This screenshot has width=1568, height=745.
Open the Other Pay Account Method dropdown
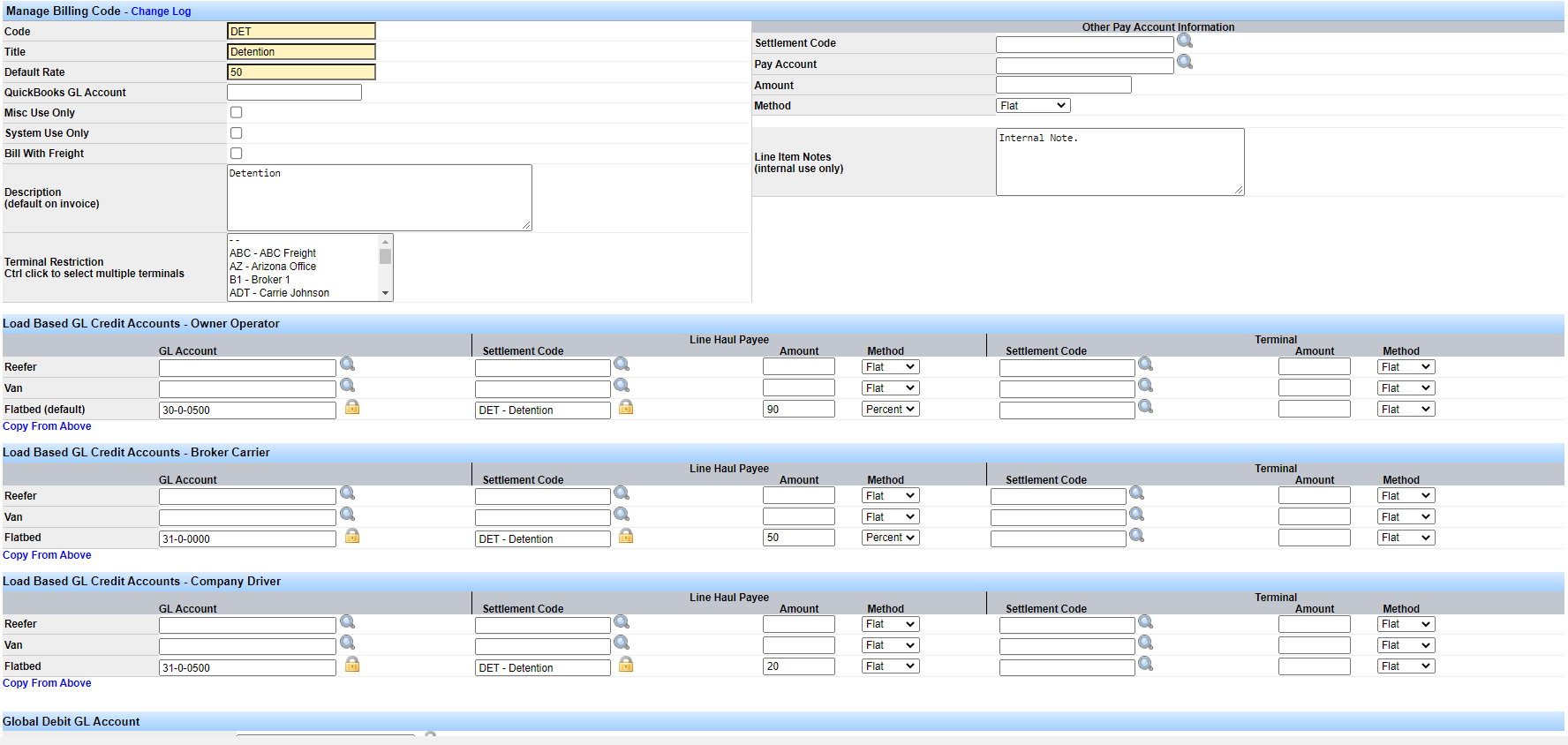tap(1033, 105)
